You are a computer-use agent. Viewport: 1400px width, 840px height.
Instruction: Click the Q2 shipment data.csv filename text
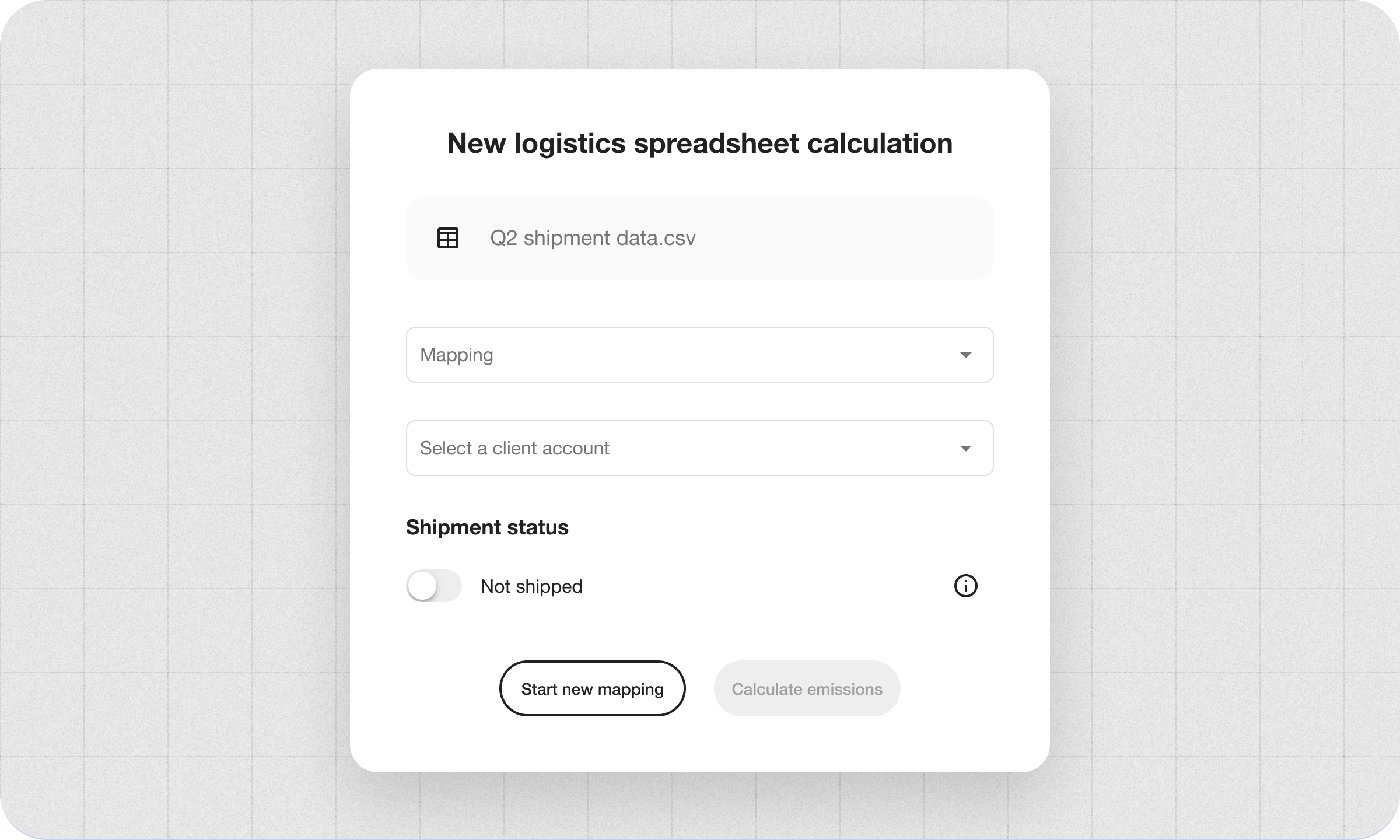point(593,237)
